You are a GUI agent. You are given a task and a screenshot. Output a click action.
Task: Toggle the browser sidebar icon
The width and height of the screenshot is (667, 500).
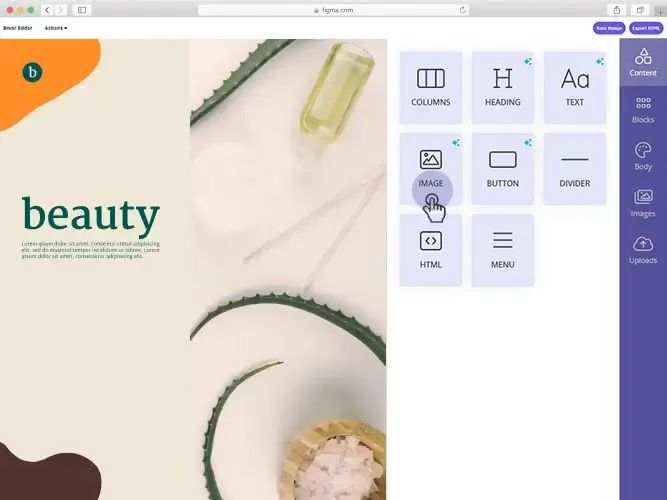pos(82,10)
